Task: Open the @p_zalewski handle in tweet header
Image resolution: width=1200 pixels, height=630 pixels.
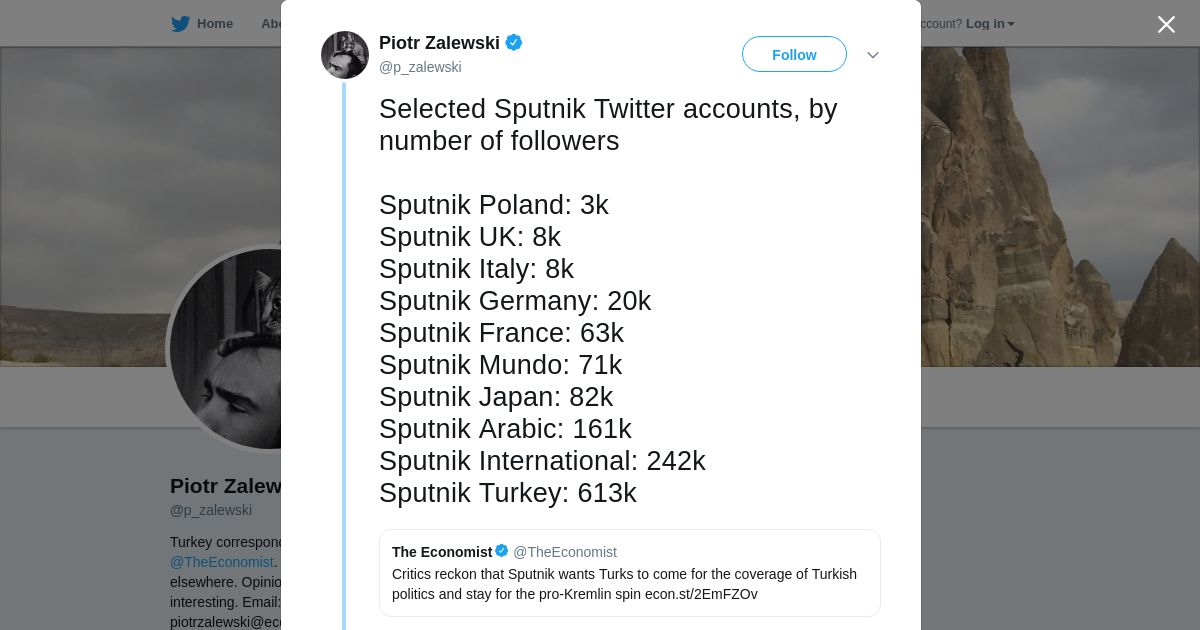Action: coord(420,67)
